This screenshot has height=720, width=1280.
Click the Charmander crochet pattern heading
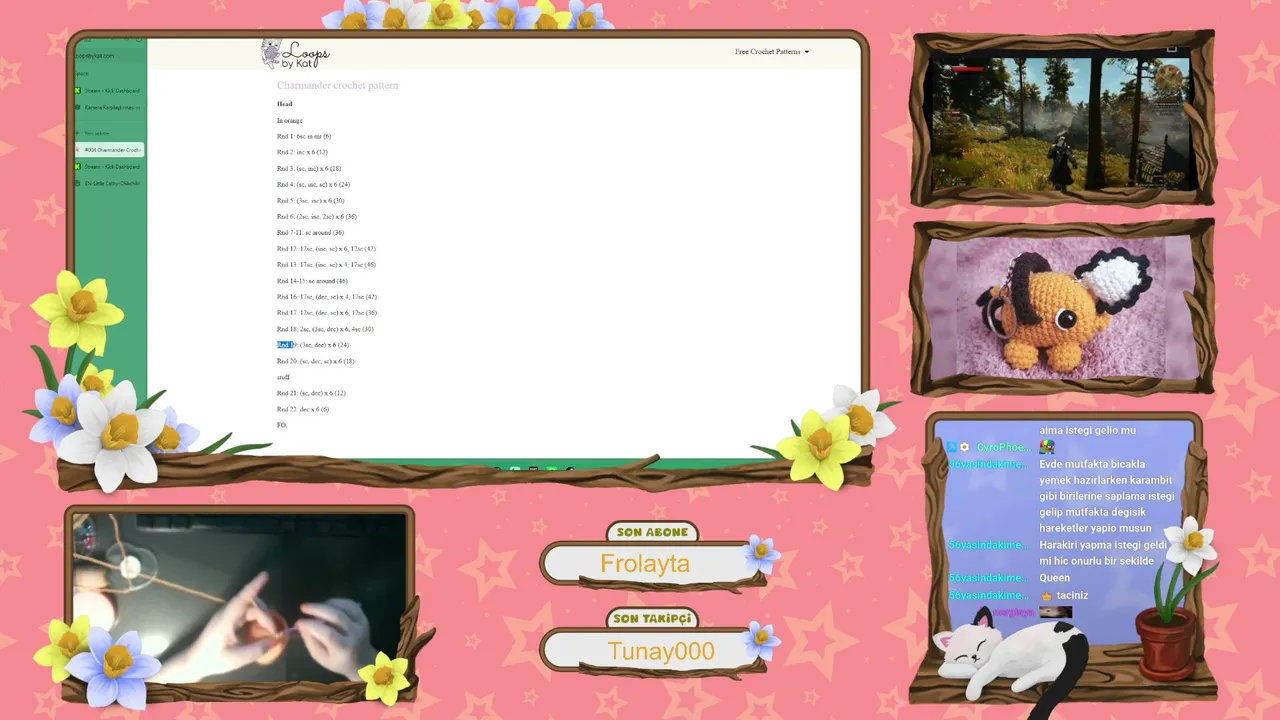tap(337, 85)
